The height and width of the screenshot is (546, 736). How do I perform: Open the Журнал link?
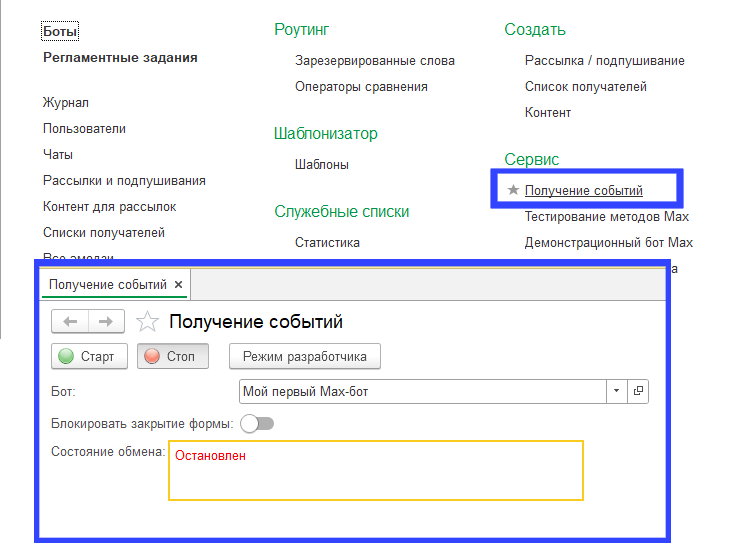click(x=66, y=103)
